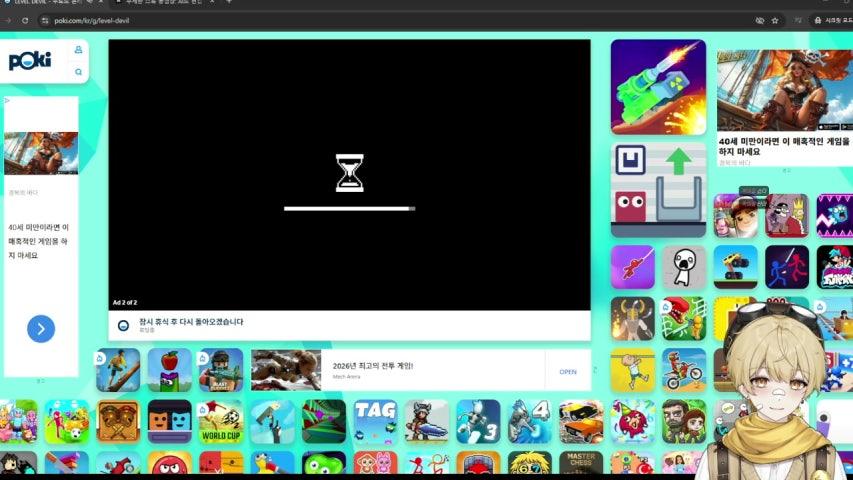
Task: Open the Subway Surfers game thumbnail
Action: pyautogui.click(x=735, y=216)
